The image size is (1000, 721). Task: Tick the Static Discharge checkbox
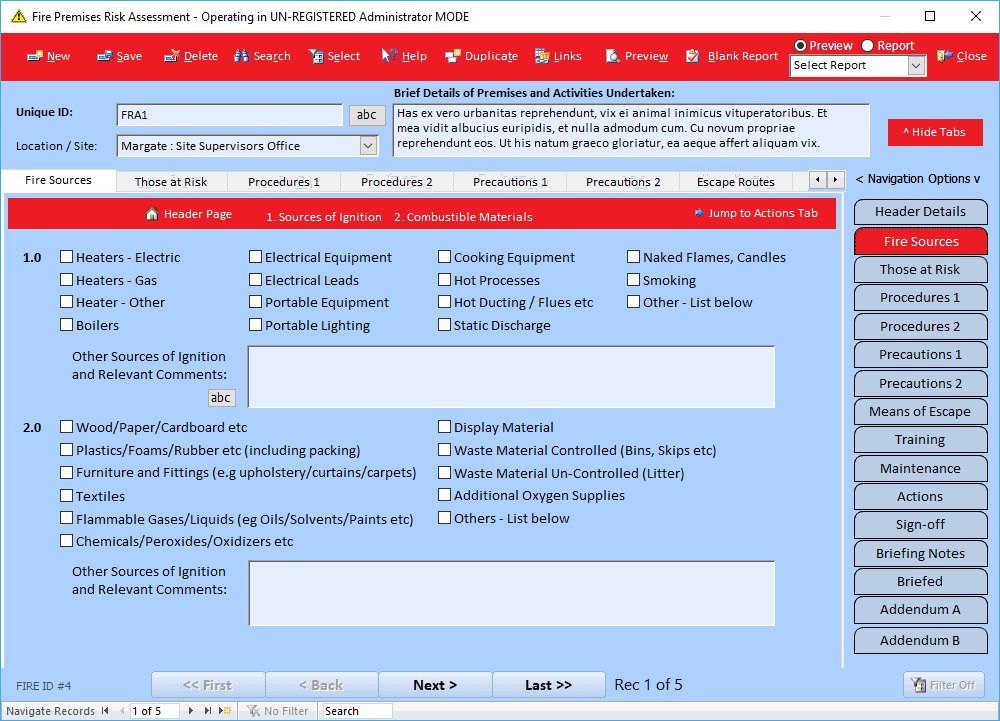pyautogui.click(x=445, y=324)
